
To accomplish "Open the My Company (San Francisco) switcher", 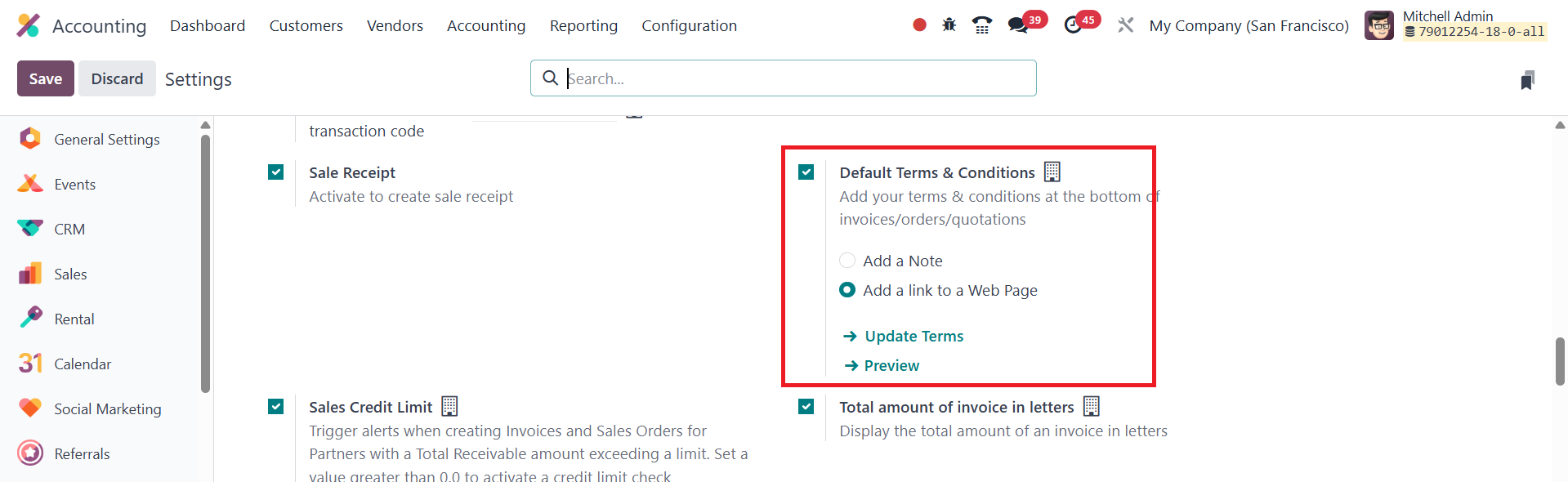I will click(x=1249, y=25).
